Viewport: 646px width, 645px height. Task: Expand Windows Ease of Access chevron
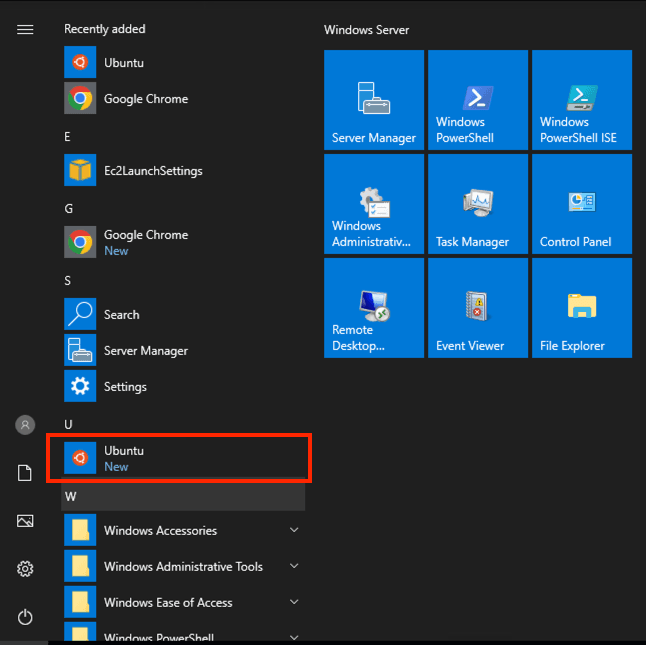[294, 602]
